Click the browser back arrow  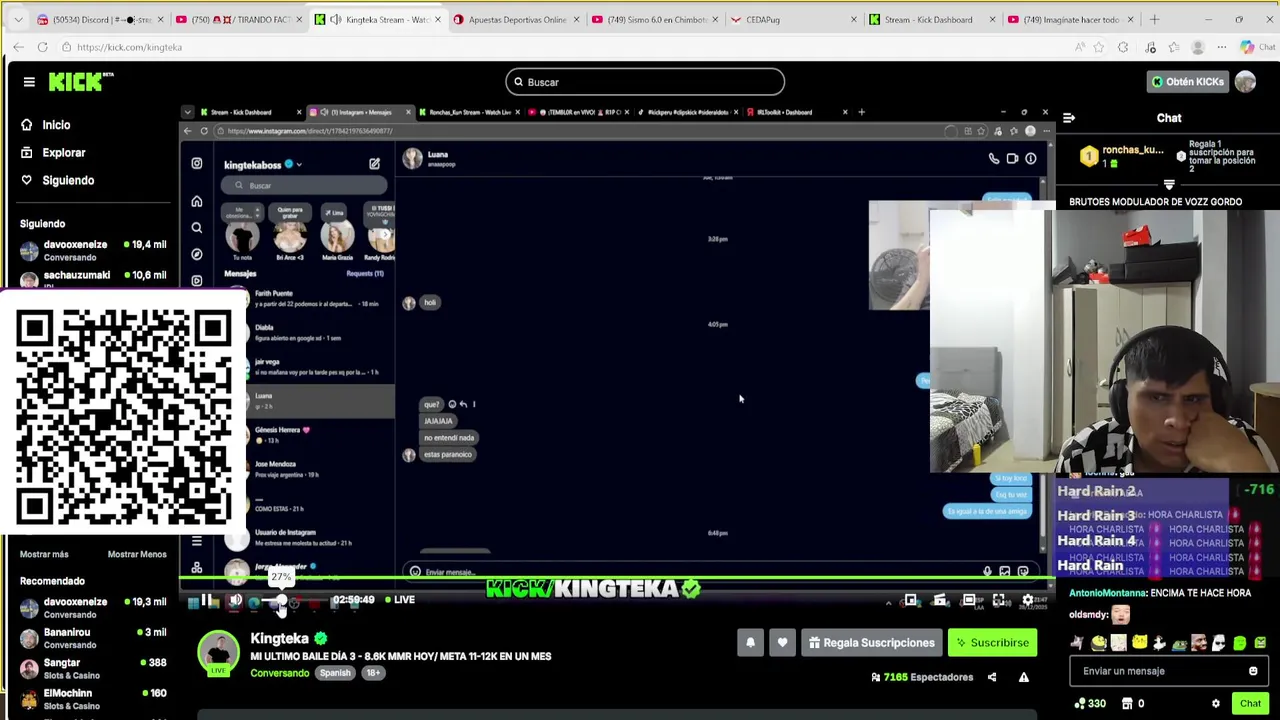(18, 47)
